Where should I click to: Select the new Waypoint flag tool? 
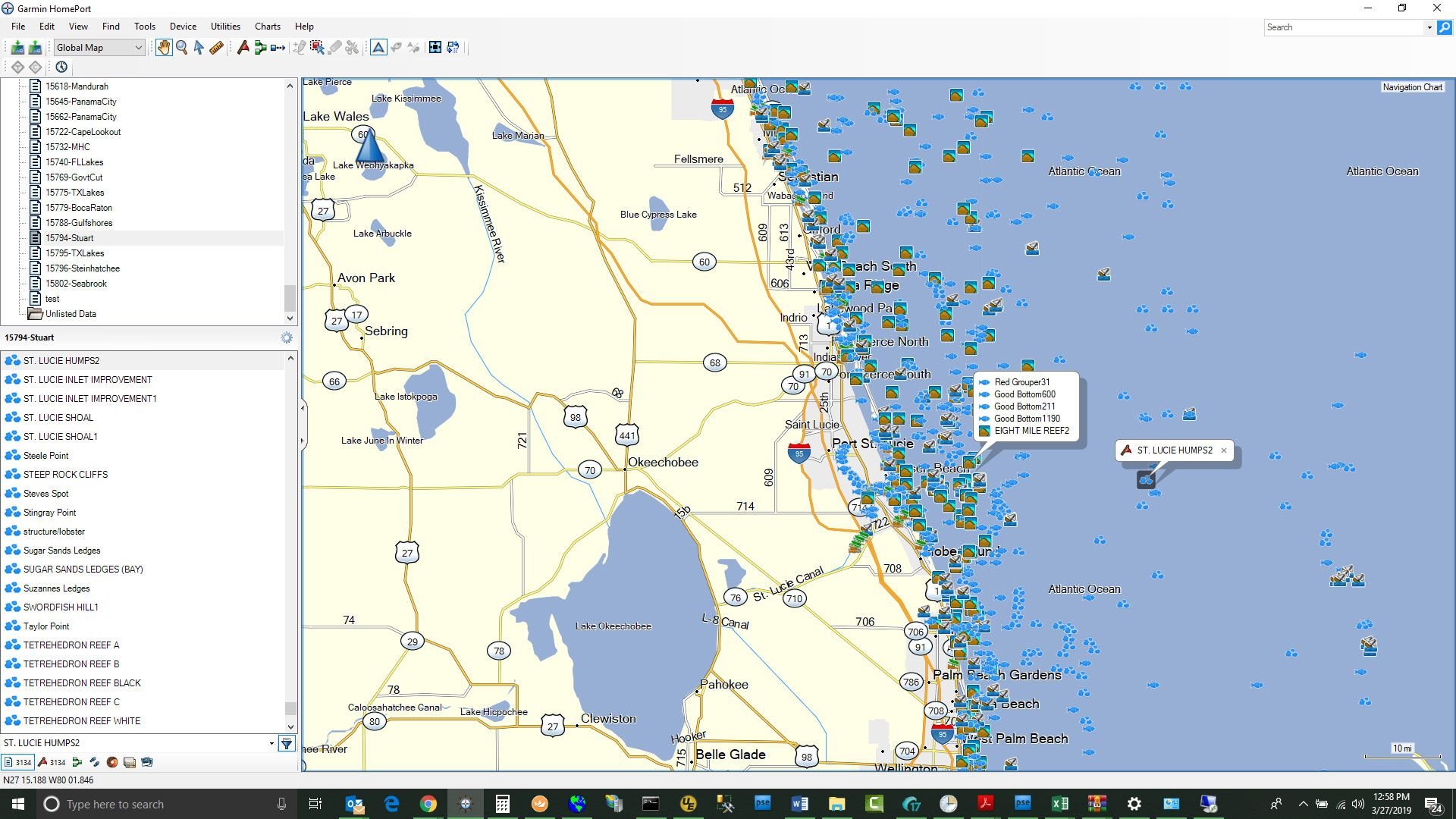pyautogui.click(x=243, y=48)
